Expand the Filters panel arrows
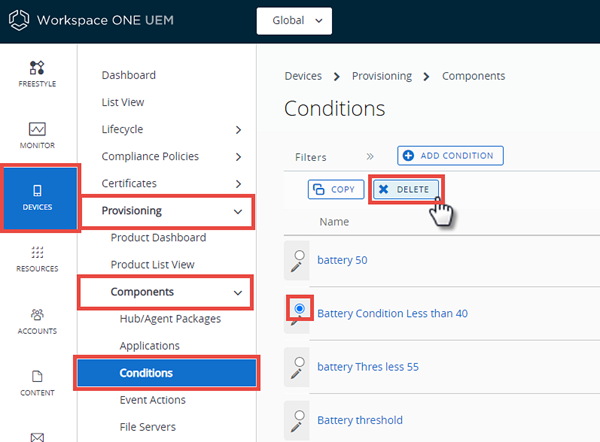 (x=370, y=157)
